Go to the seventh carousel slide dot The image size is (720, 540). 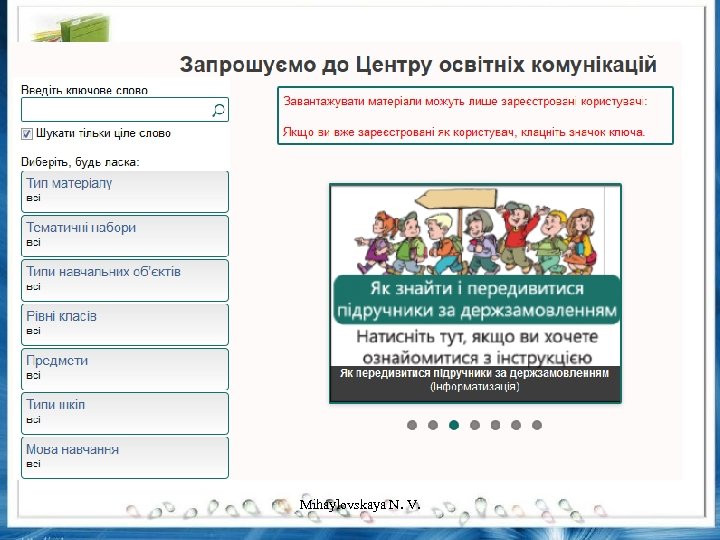(x=537, y=425)
